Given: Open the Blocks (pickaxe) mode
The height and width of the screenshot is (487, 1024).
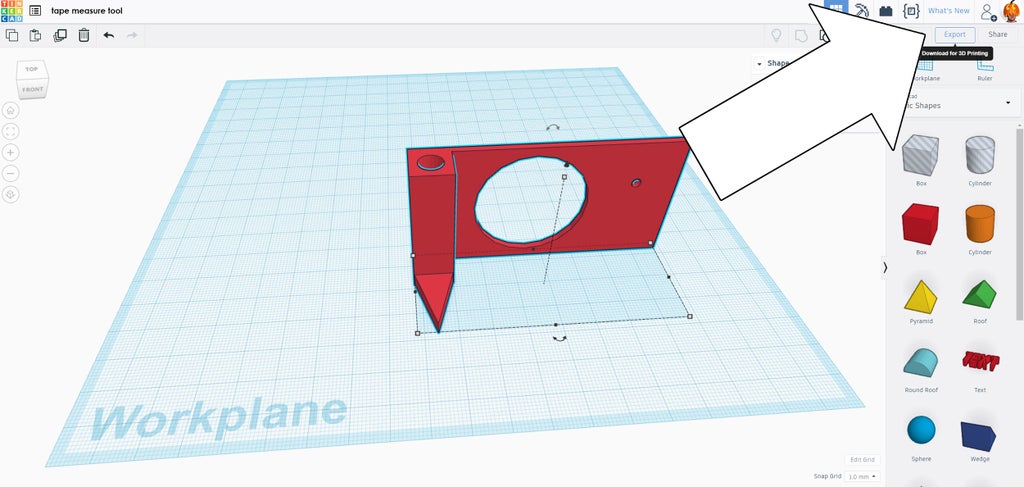Looking at the screenshot, I should click(x=862, y=10).
